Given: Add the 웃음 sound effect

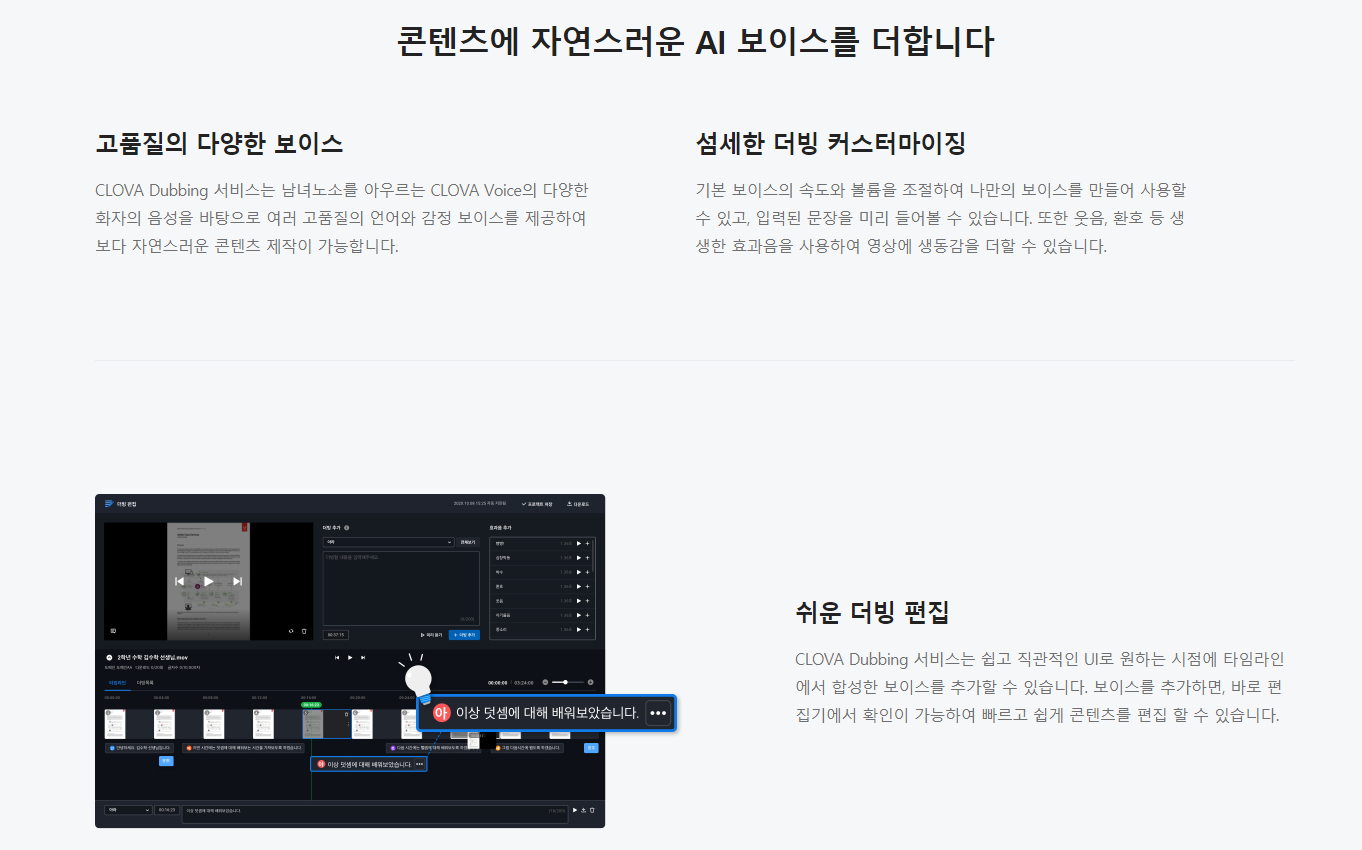Looking at the screenshot, I should point(587,601).
